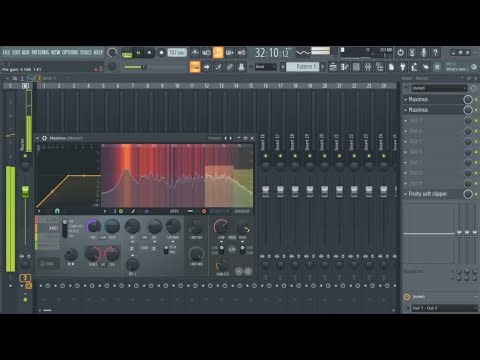Click the link-shaped icon in the toolbar
The width and height of the screenshot is (480, 360).
pyautogui.click(x=230, y=67)
